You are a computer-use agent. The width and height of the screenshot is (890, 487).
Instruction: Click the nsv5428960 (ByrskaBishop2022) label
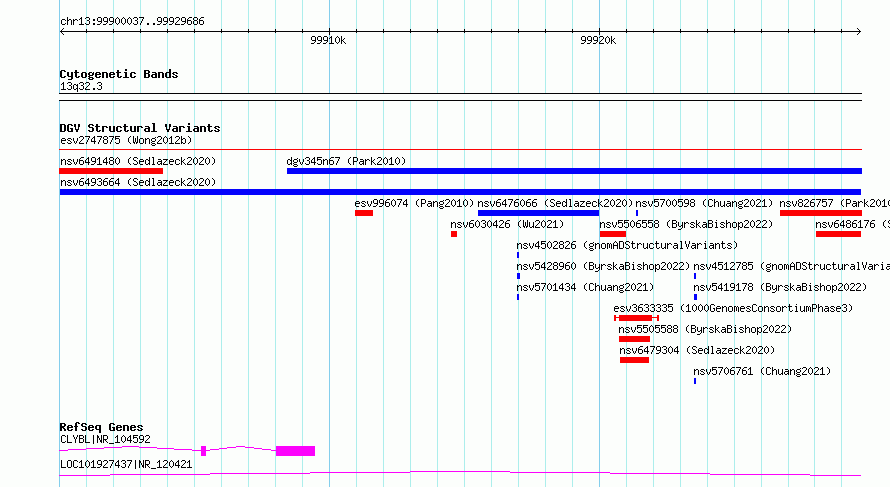pyautogui.click(x=603, y=266)
